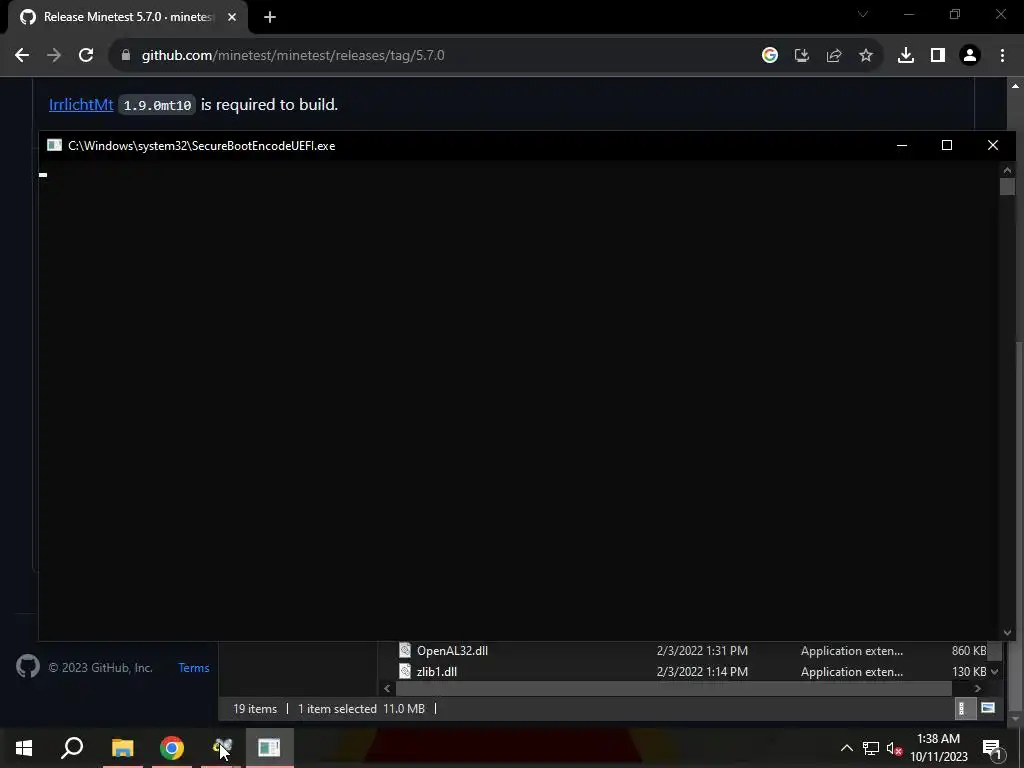Screen dimensions: 1024x768
Task: Switch File Explorer to large icons view
Action: tap(988, 709)
